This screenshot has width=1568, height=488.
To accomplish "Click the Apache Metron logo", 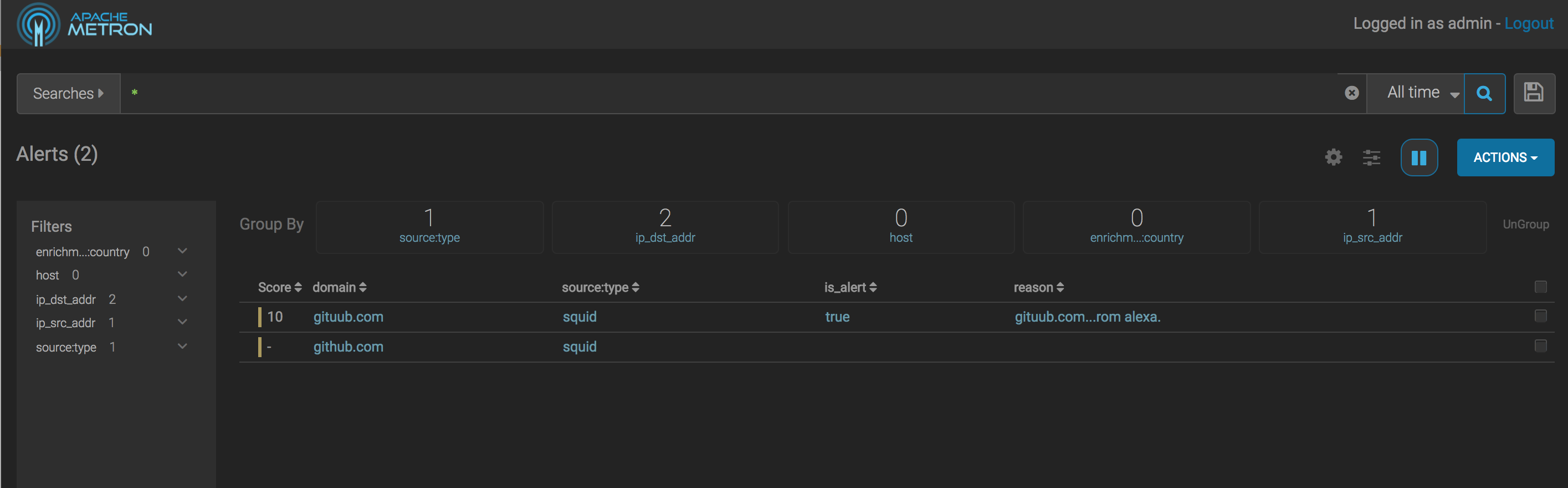I will point(85,24).
